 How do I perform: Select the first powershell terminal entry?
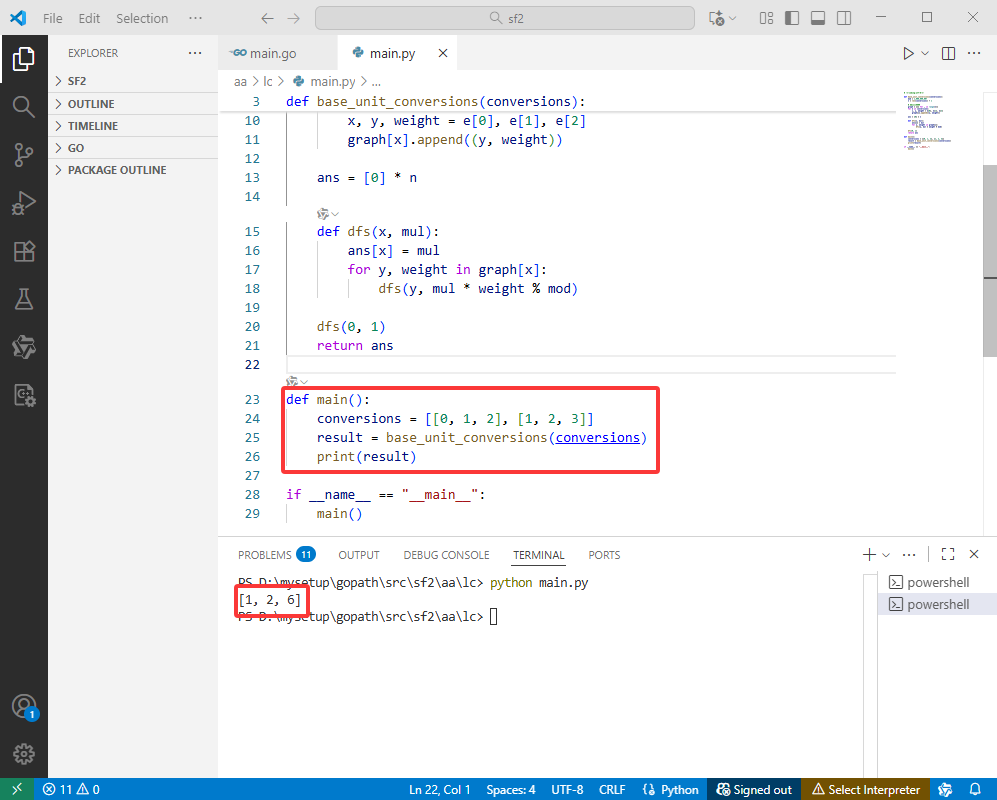pyautogui.click(x=937, y=582)
